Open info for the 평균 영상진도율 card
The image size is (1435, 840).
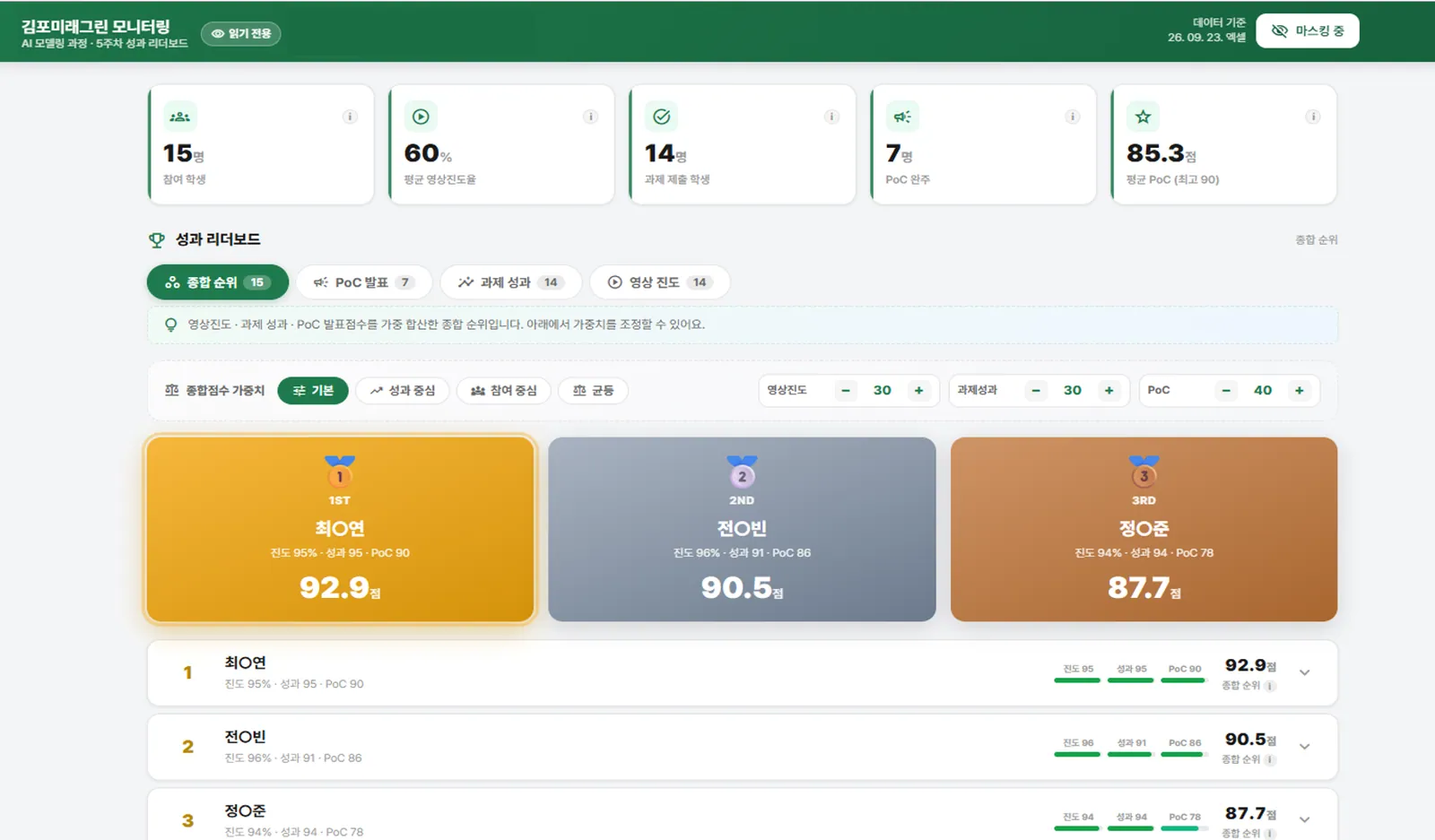[x=590, y=117]
